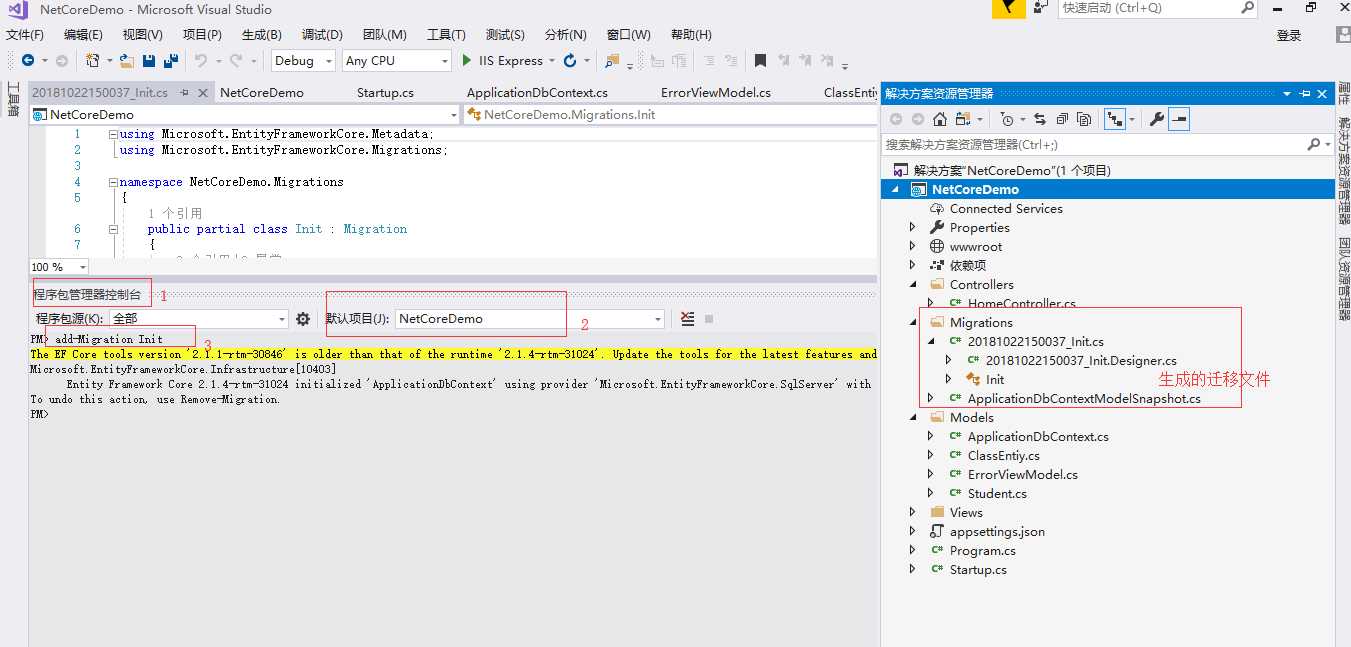Switch to the ApplicationDbContext.cs tab
Image resolution: width=1351 pixels, height=647 pixels.
tap(537, 93)
